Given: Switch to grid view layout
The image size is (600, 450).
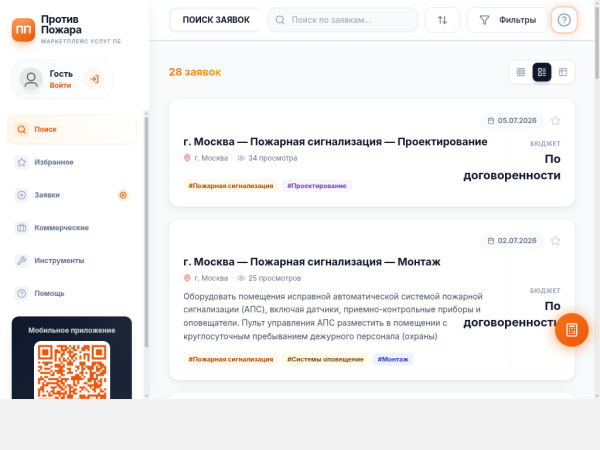Looking at the screenshot, I should (x=521, y=72).
